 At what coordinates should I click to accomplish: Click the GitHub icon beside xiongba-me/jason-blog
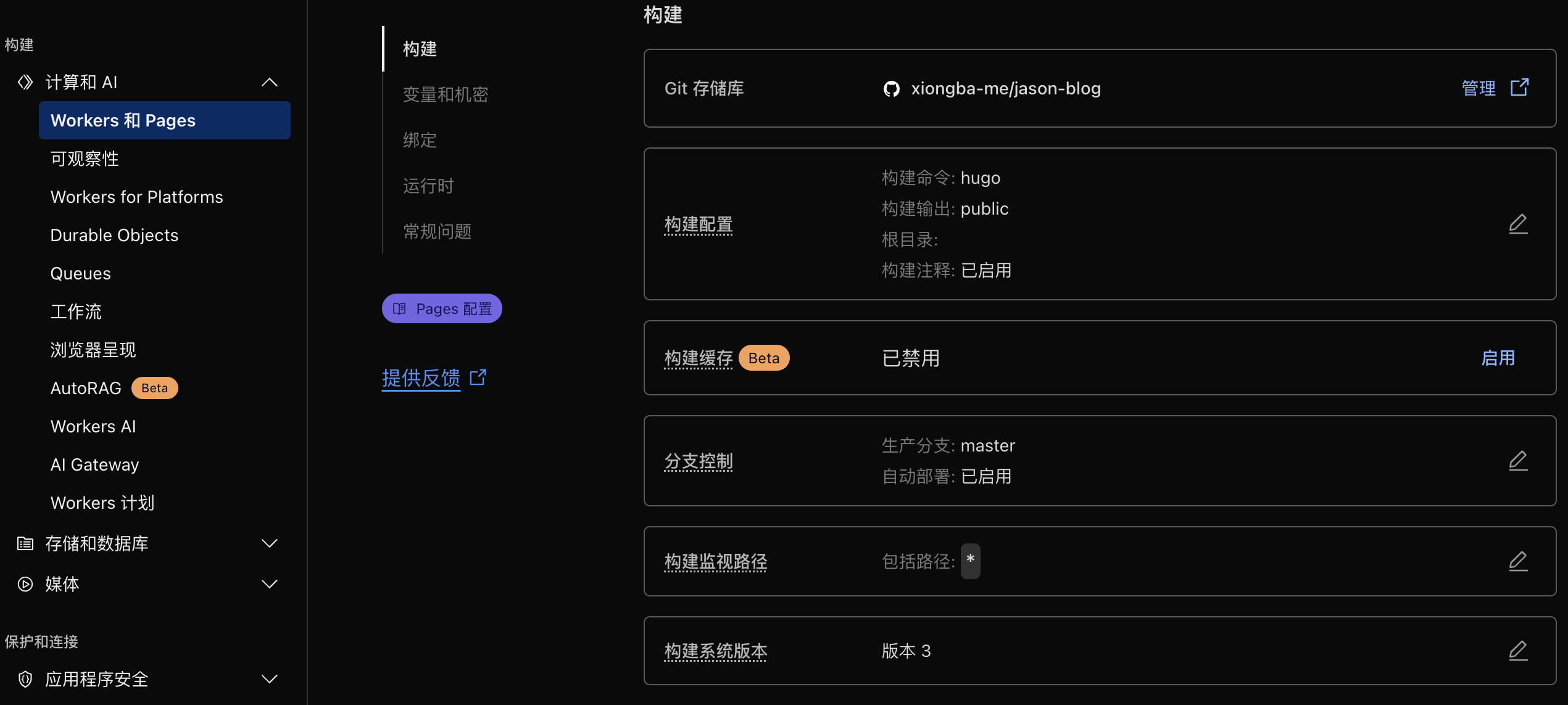click(x=891, y=89)
